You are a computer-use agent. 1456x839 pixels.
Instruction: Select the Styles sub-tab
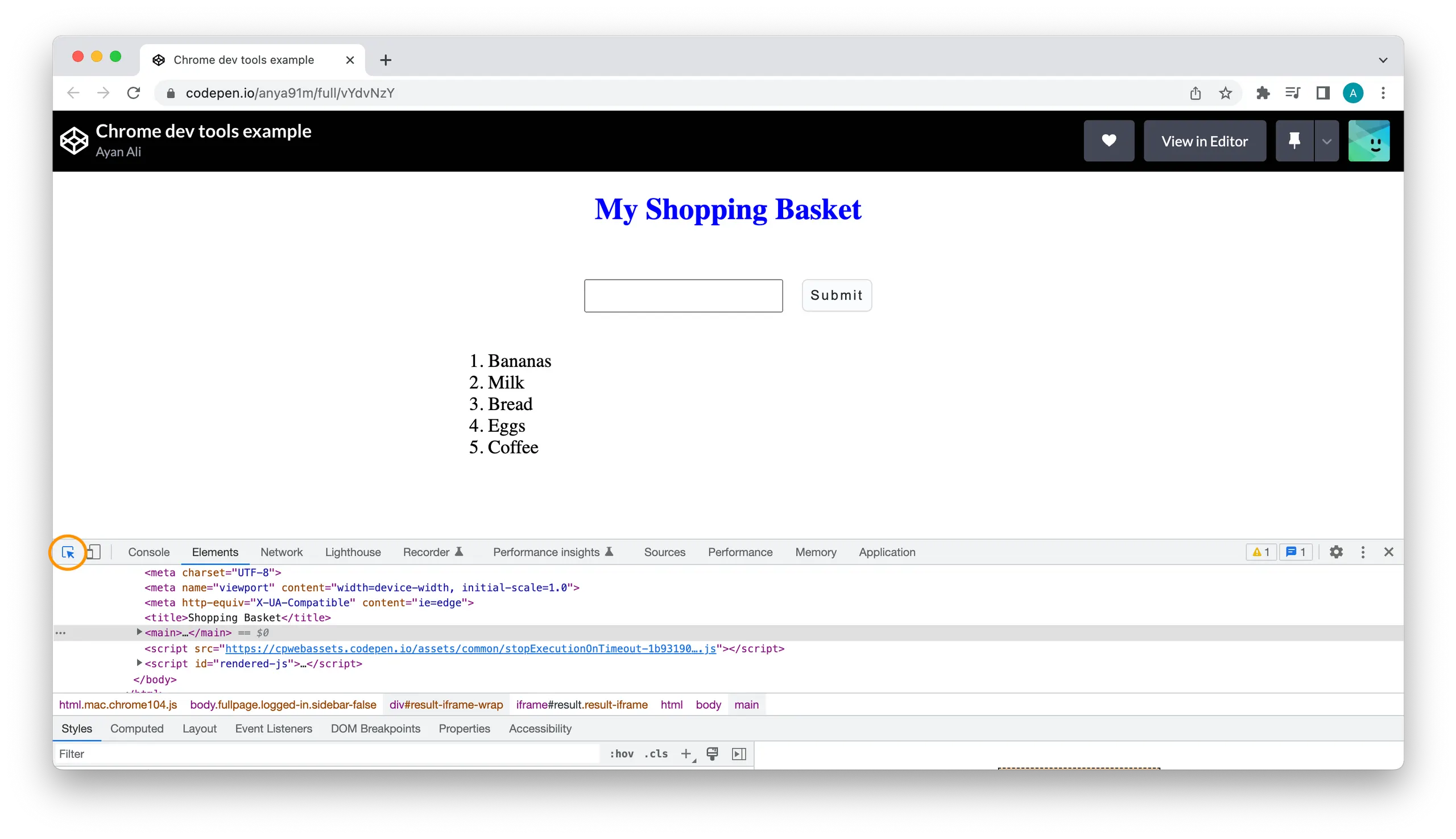[77, 728]
